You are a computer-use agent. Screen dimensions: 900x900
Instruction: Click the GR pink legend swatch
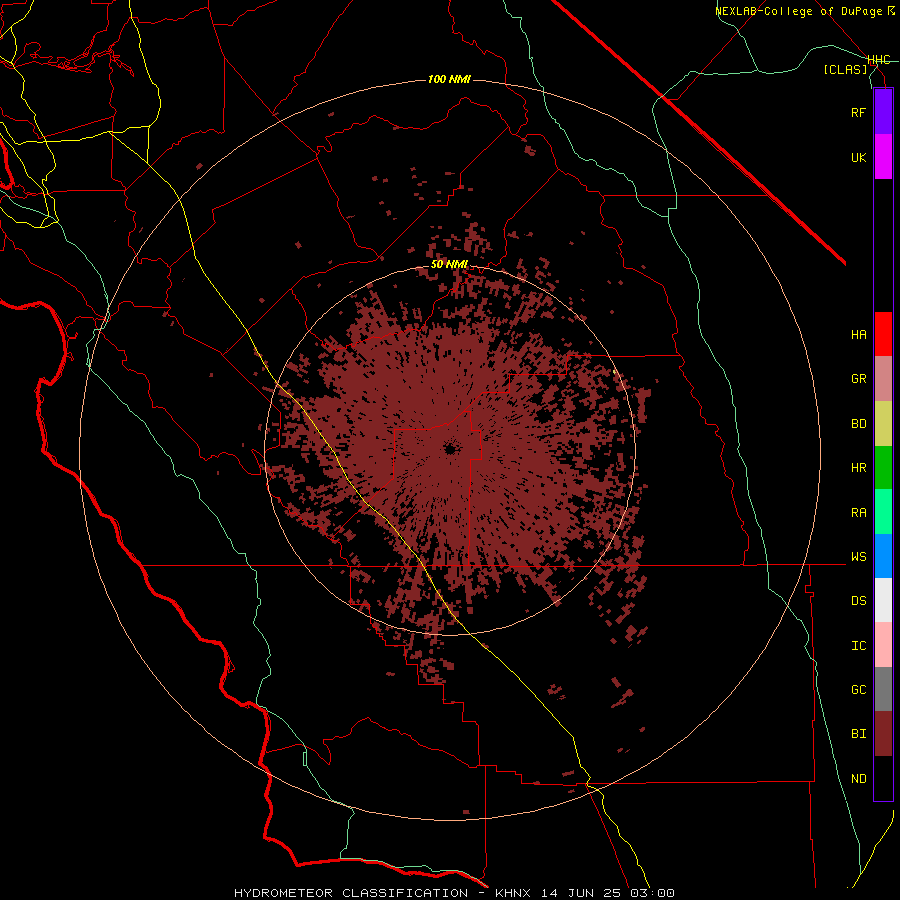click(x=883, y=378)
